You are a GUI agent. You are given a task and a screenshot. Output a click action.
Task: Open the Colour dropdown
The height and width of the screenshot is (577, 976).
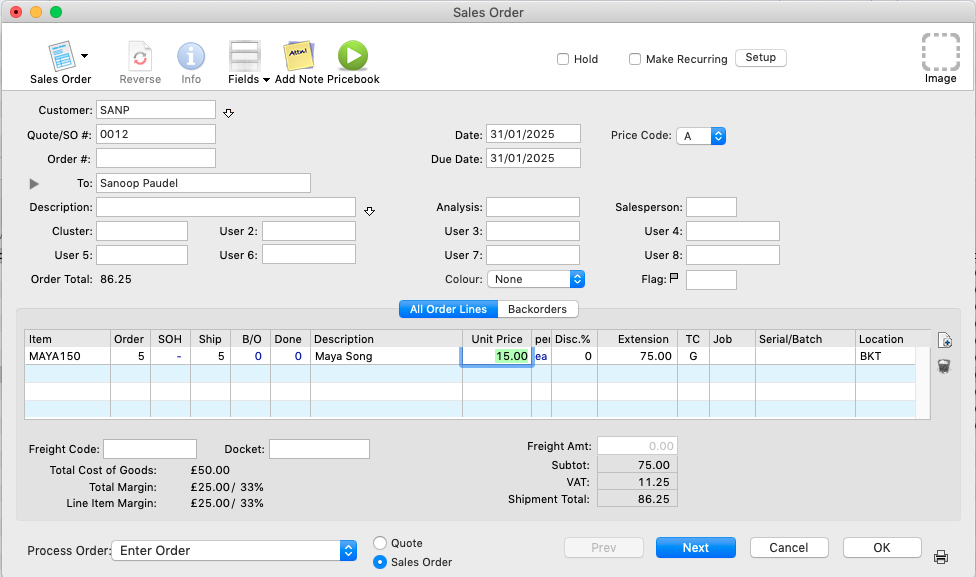[x=536, y=279]
